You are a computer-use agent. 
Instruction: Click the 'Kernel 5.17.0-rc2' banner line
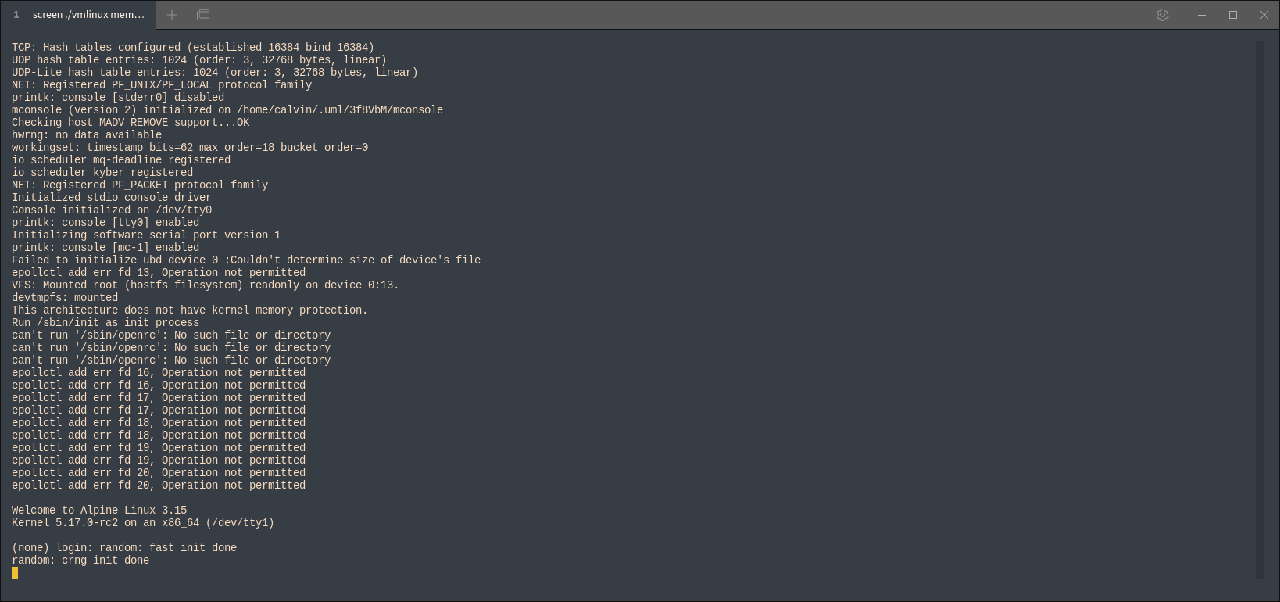[142, 523]
